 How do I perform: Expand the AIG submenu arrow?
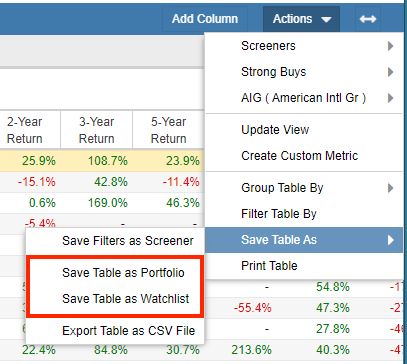[391, 98]
